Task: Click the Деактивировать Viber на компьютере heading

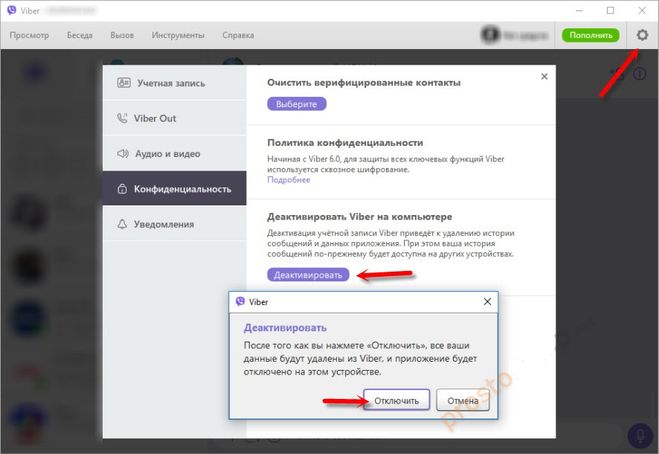Action: (x=360, y=216)
